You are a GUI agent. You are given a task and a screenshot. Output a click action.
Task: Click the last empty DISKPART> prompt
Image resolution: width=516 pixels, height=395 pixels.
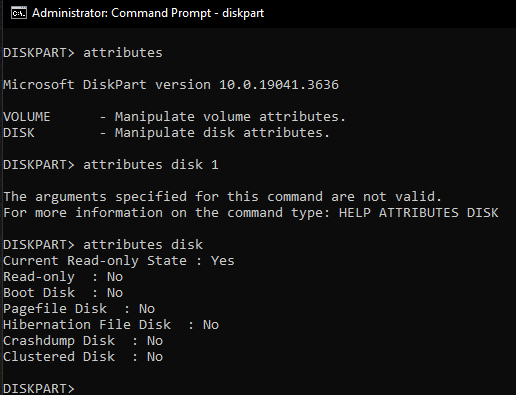pyautogui.click(x=39, y=388)
